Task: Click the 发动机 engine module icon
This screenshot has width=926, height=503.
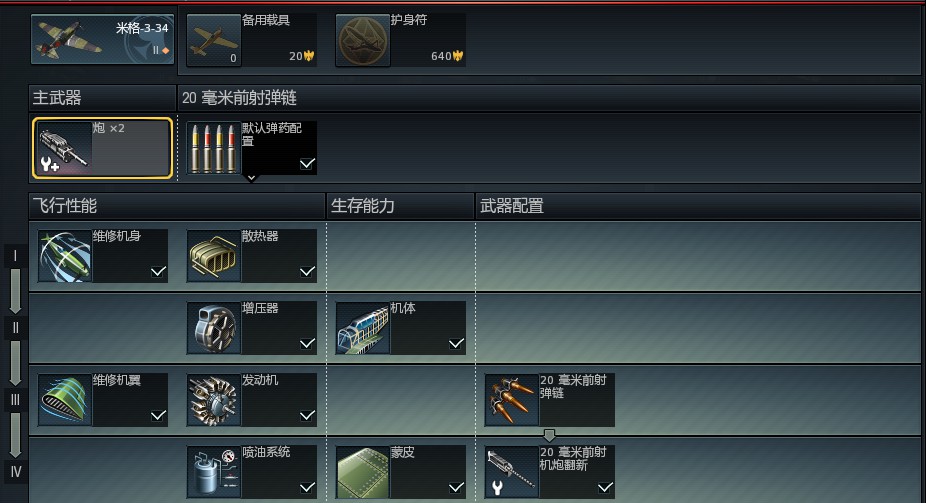Action: click(214, 400)
